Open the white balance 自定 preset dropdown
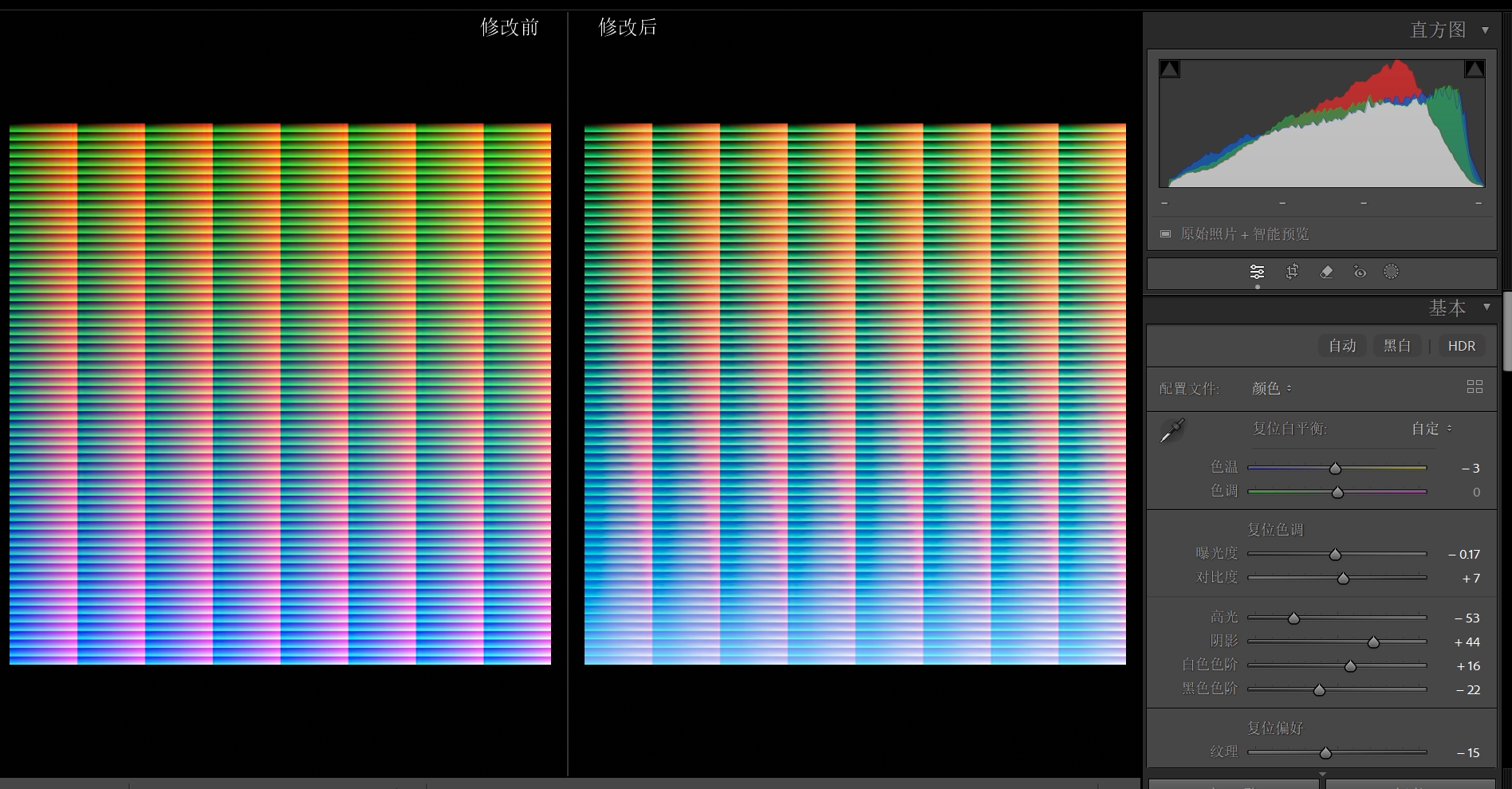Viewport: 1512px width, 789px height. 1431,429
